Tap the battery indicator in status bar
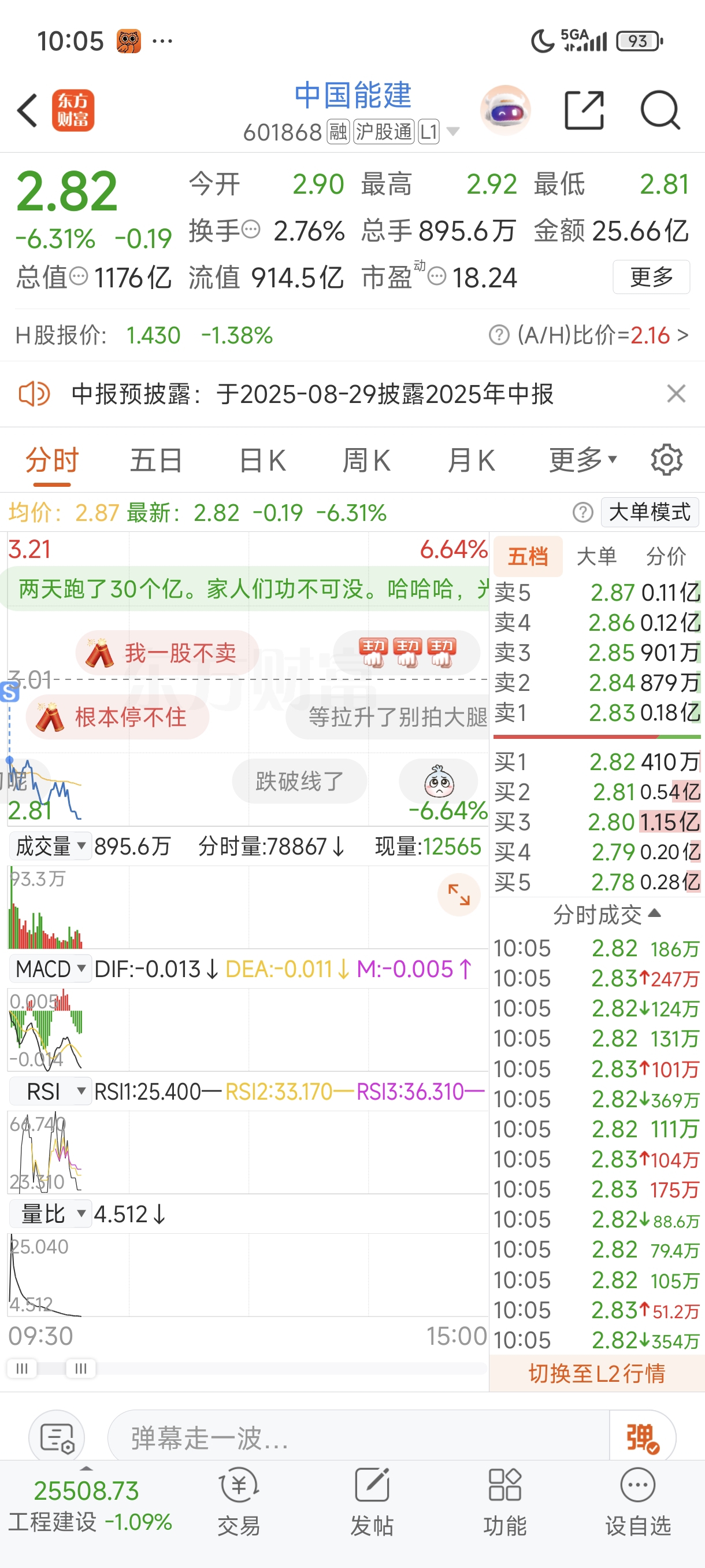This screenshot has width=705, height=1568. [x=639, y=42]
